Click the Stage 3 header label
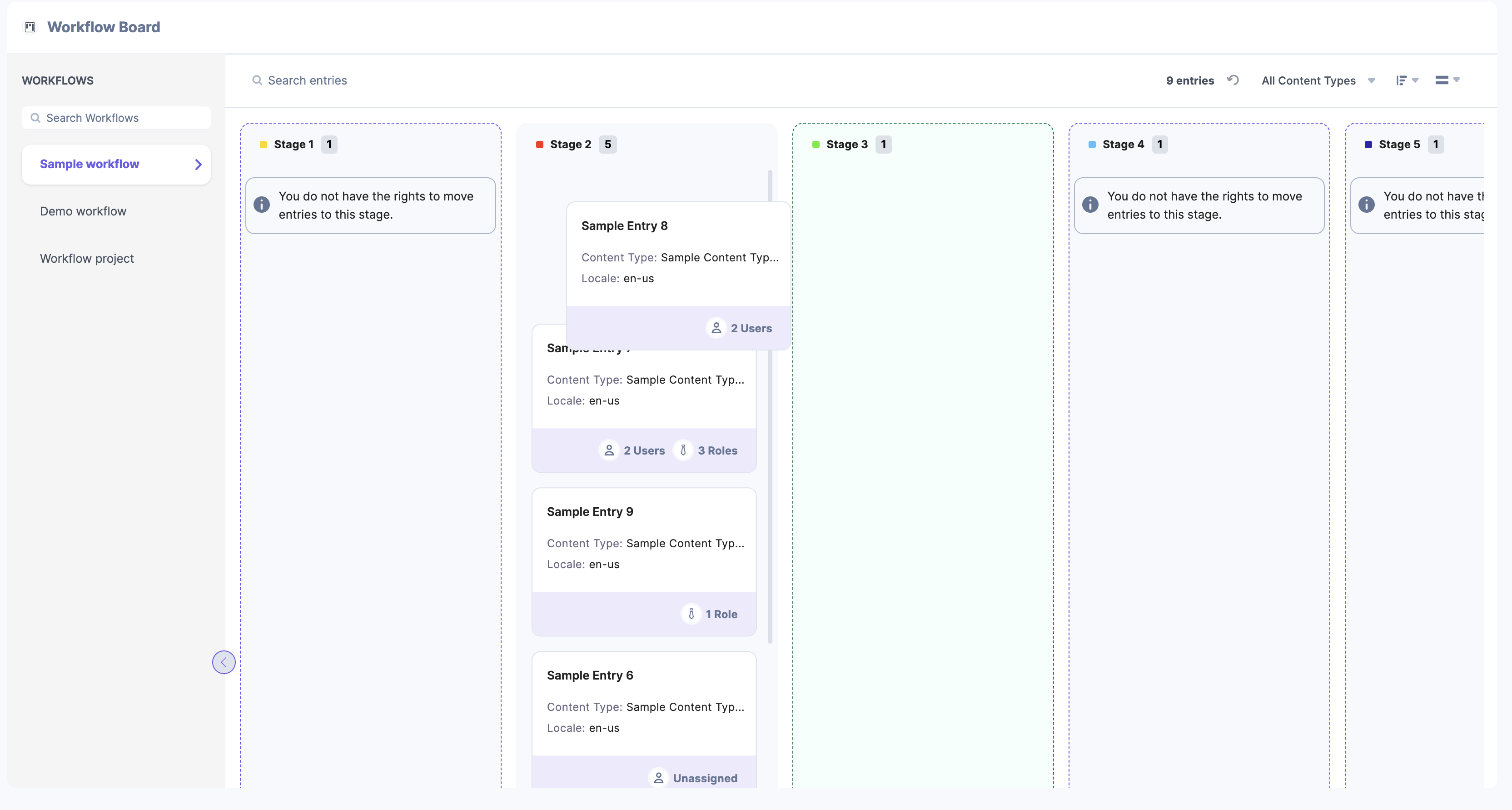The image size is (1512, 810). point(847,145)
